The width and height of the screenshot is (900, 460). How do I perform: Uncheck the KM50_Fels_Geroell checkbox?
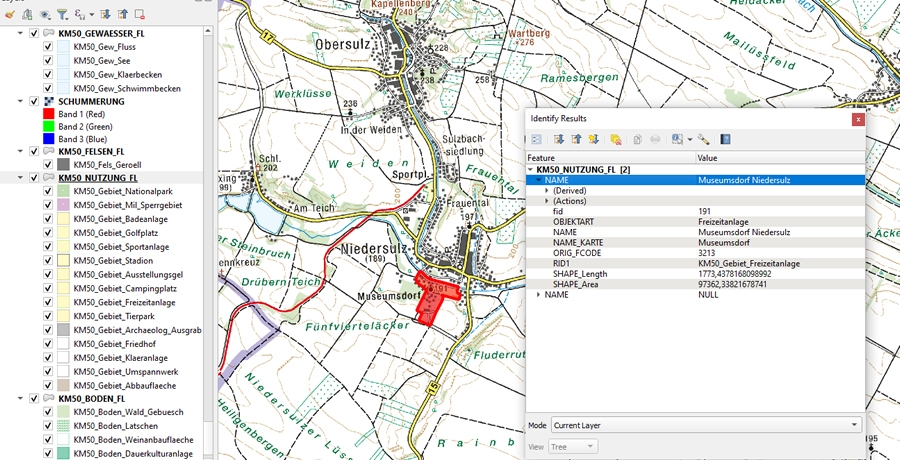(x=48, y=165)
